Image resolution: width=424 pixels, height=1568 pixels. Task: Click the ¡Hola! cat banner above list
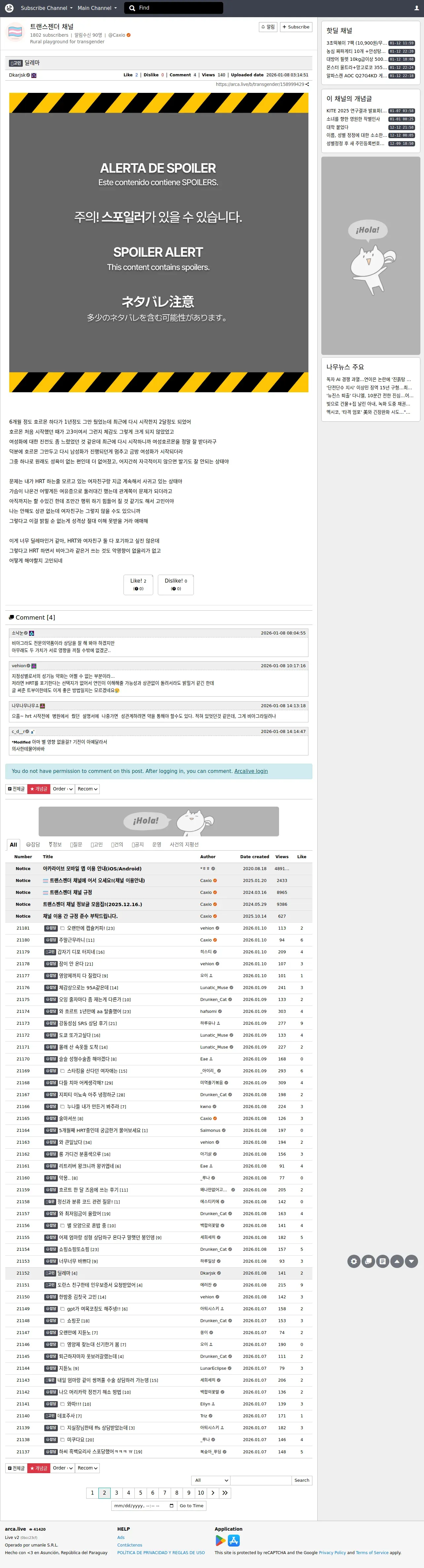click(x=159, y=821)
